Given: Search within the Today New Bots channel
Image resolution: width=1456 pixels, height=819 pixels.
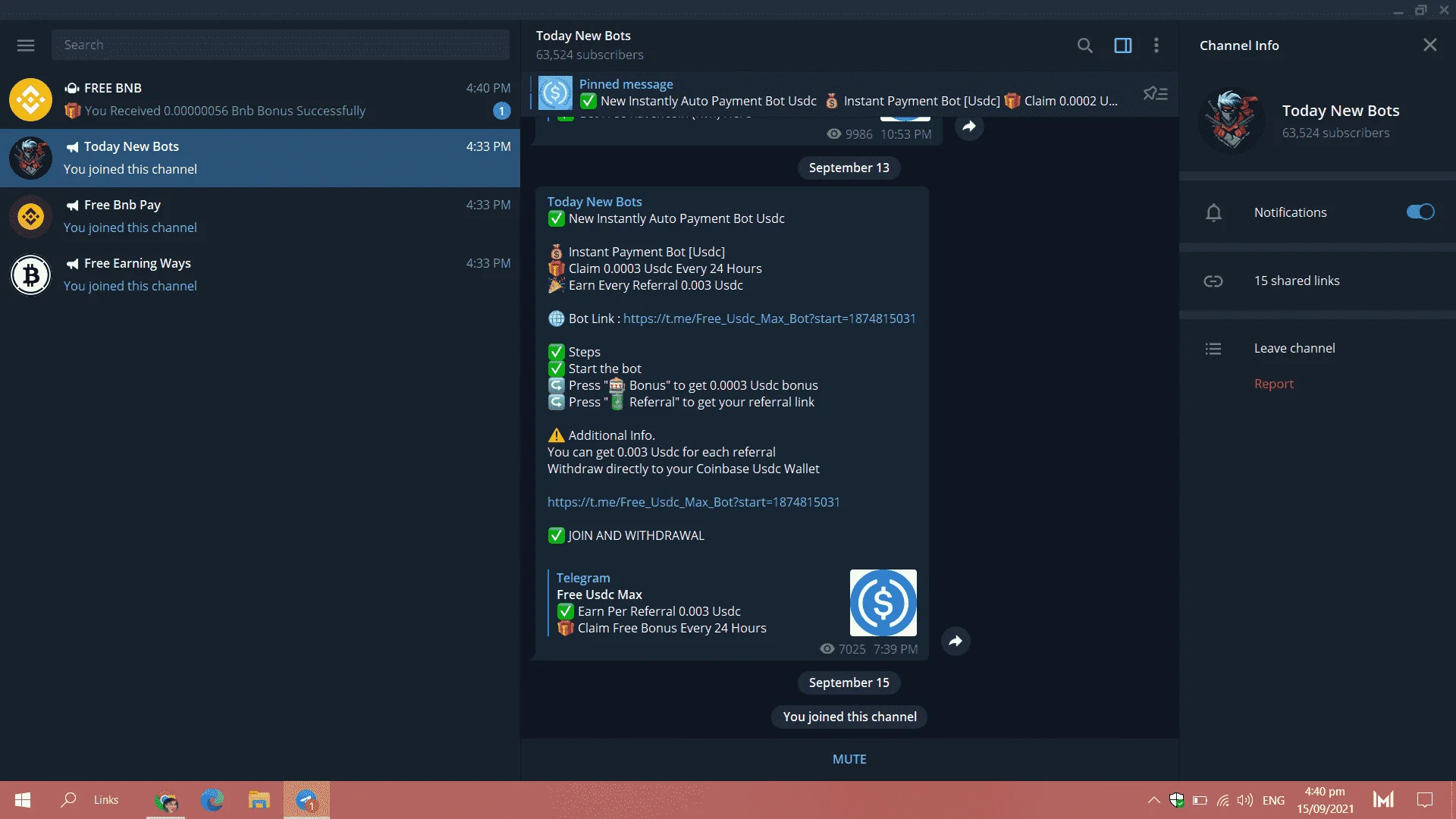Looking at the screenshot, I should click(x=1085, y=45).
